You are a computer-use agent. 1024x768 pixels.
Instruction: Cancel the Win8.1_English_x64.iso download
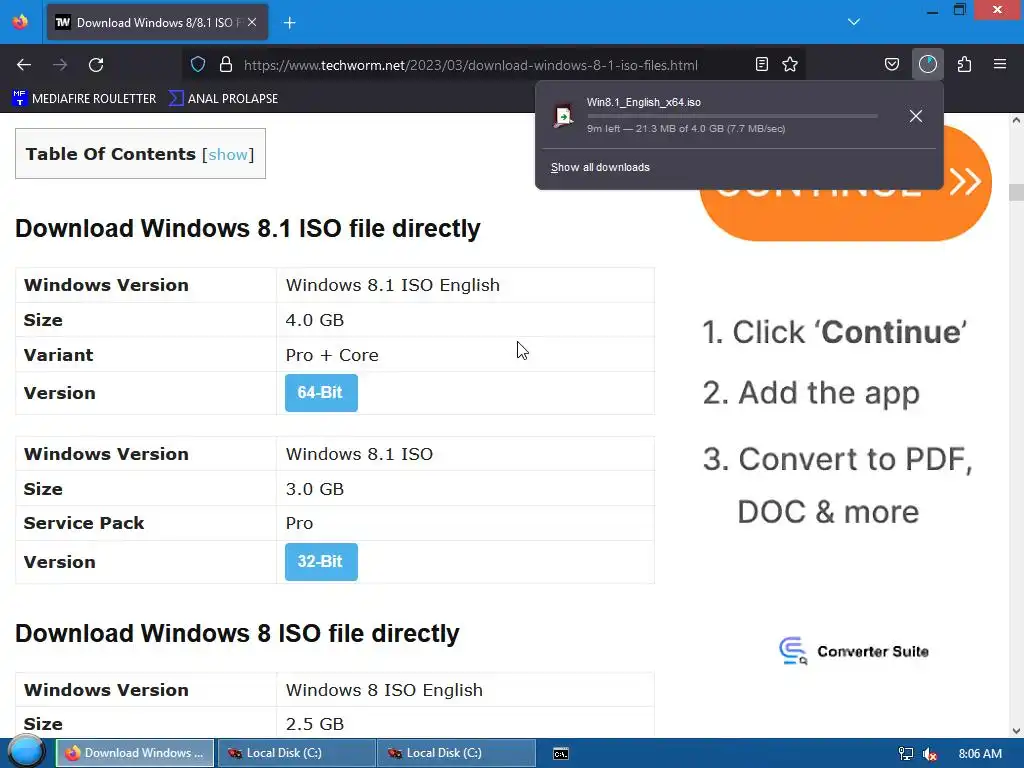[x=916, y=116]
